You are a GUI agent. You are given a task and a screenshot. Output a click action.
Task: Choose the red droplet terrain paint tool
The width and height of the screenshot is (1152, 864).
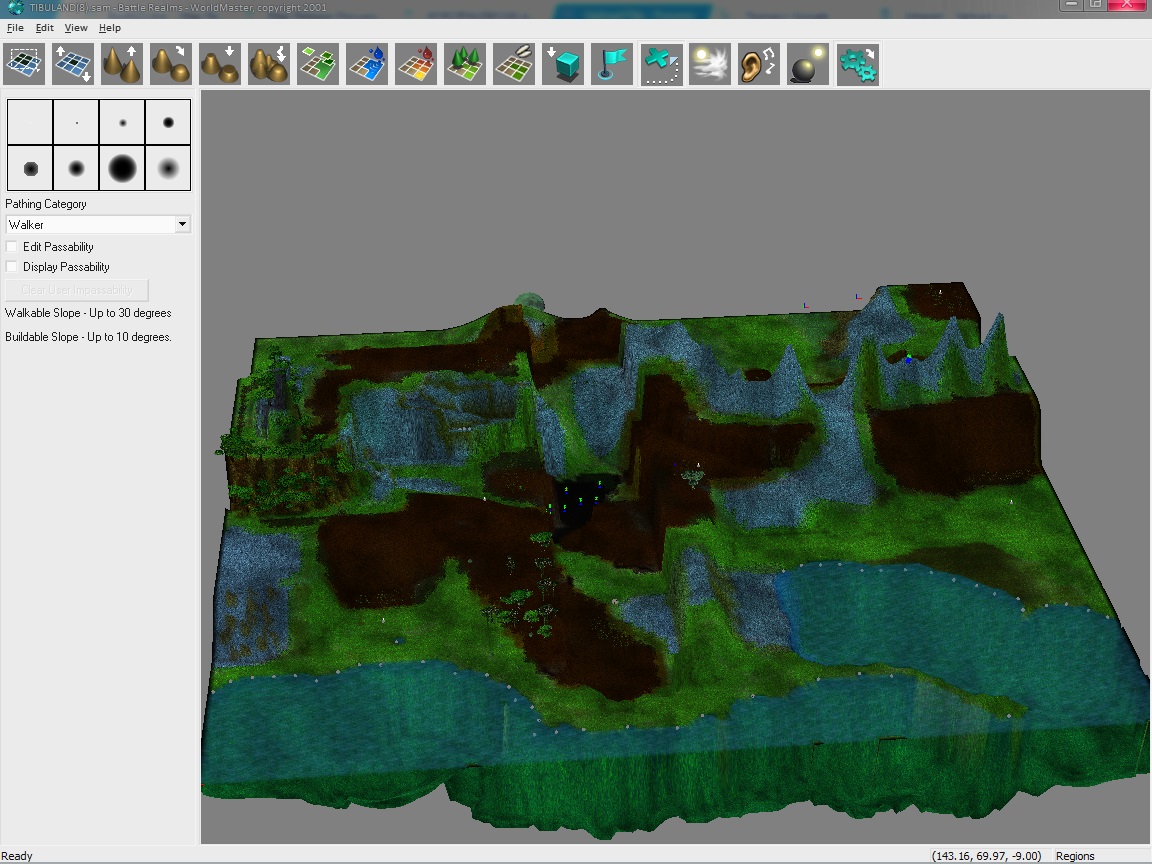pos(416,64)
